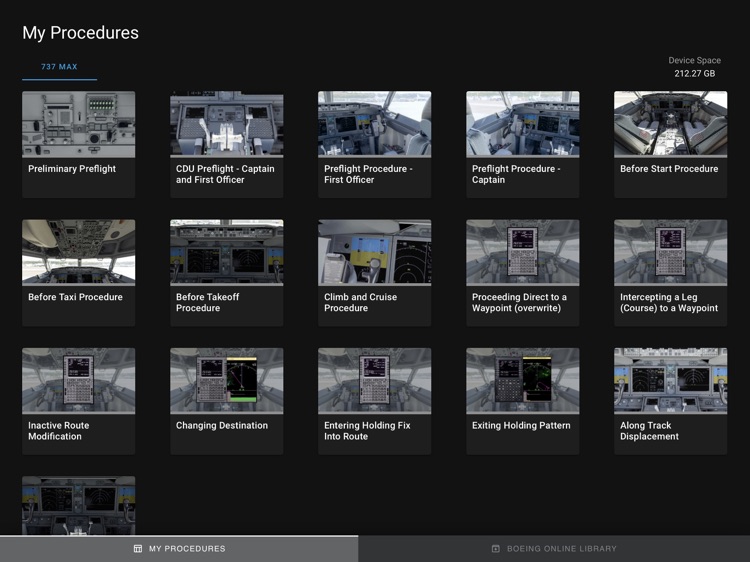Click Entering Holding Fix Into Route title
Screen dimensions: 750x562
pos(367,431)
